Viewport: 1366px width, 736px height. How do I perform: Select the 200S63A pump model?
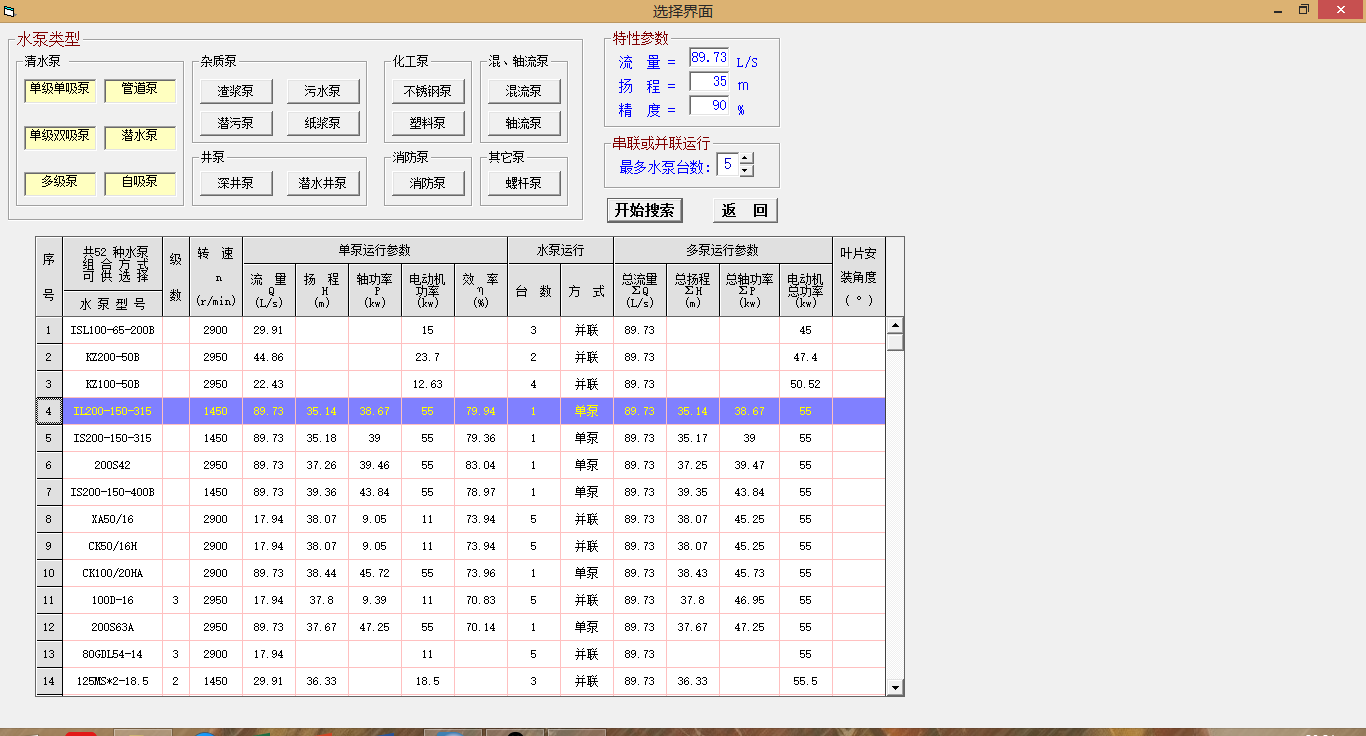tap(112, 627)
